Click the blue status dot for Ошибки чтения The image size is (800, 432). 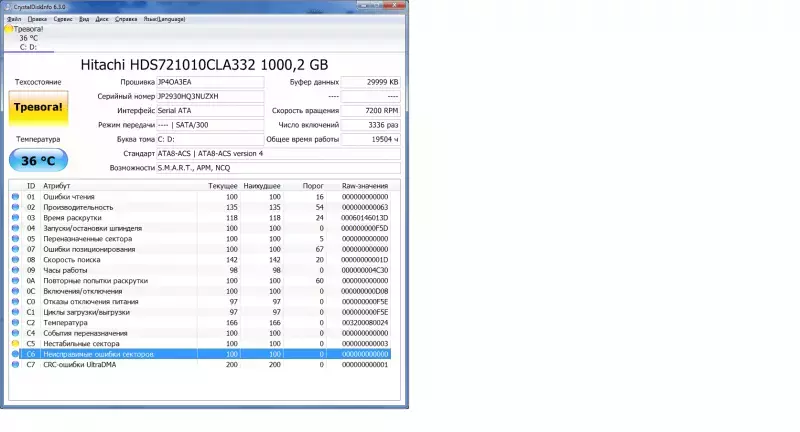(15, 196)
